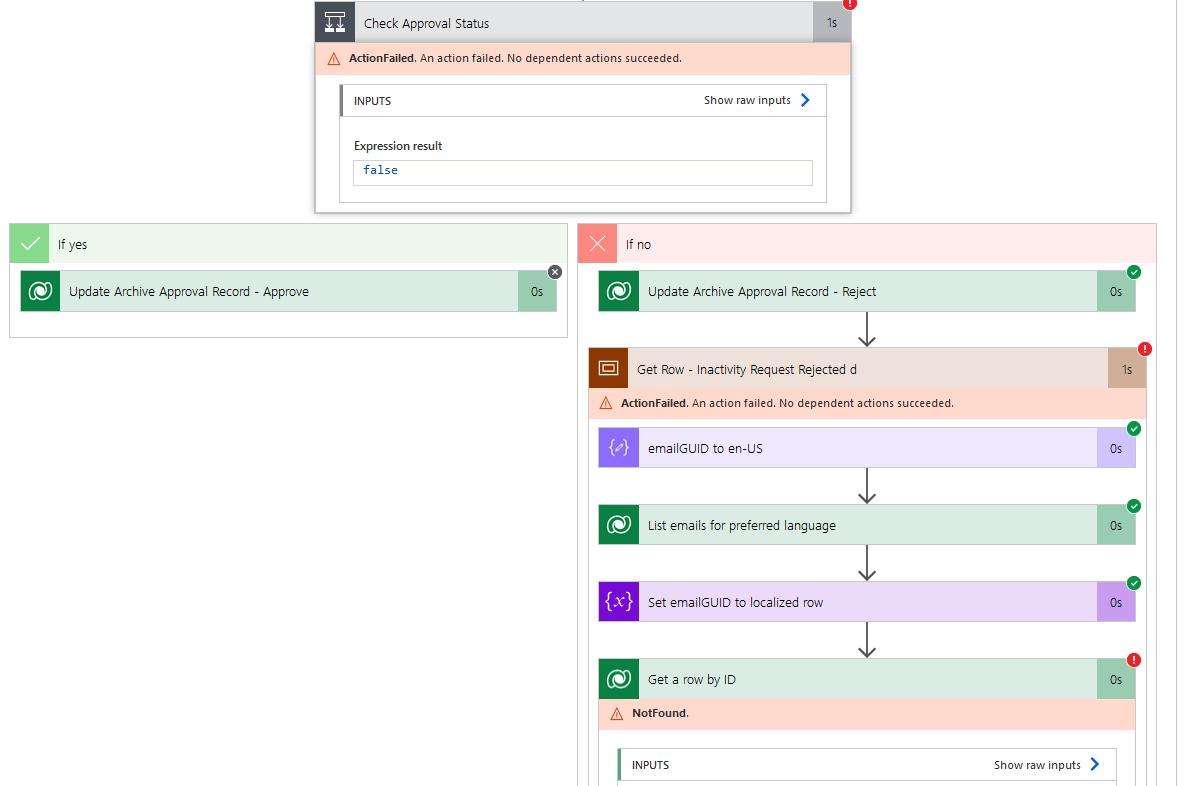Select the table icon on Get Row - Inactivity Request Rejected
This screenshot has height=786, width=1189.
tap(608, 368)
